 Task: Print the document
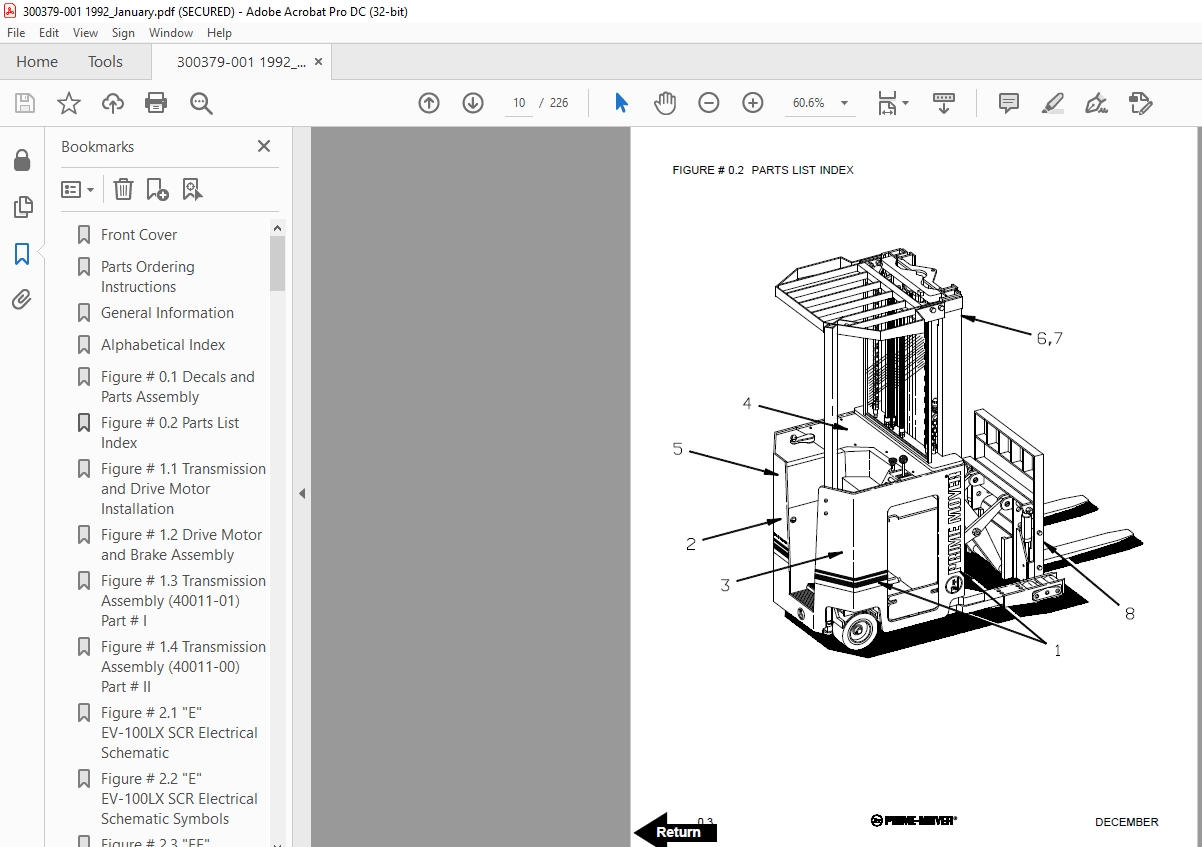[x=156, y=103]
